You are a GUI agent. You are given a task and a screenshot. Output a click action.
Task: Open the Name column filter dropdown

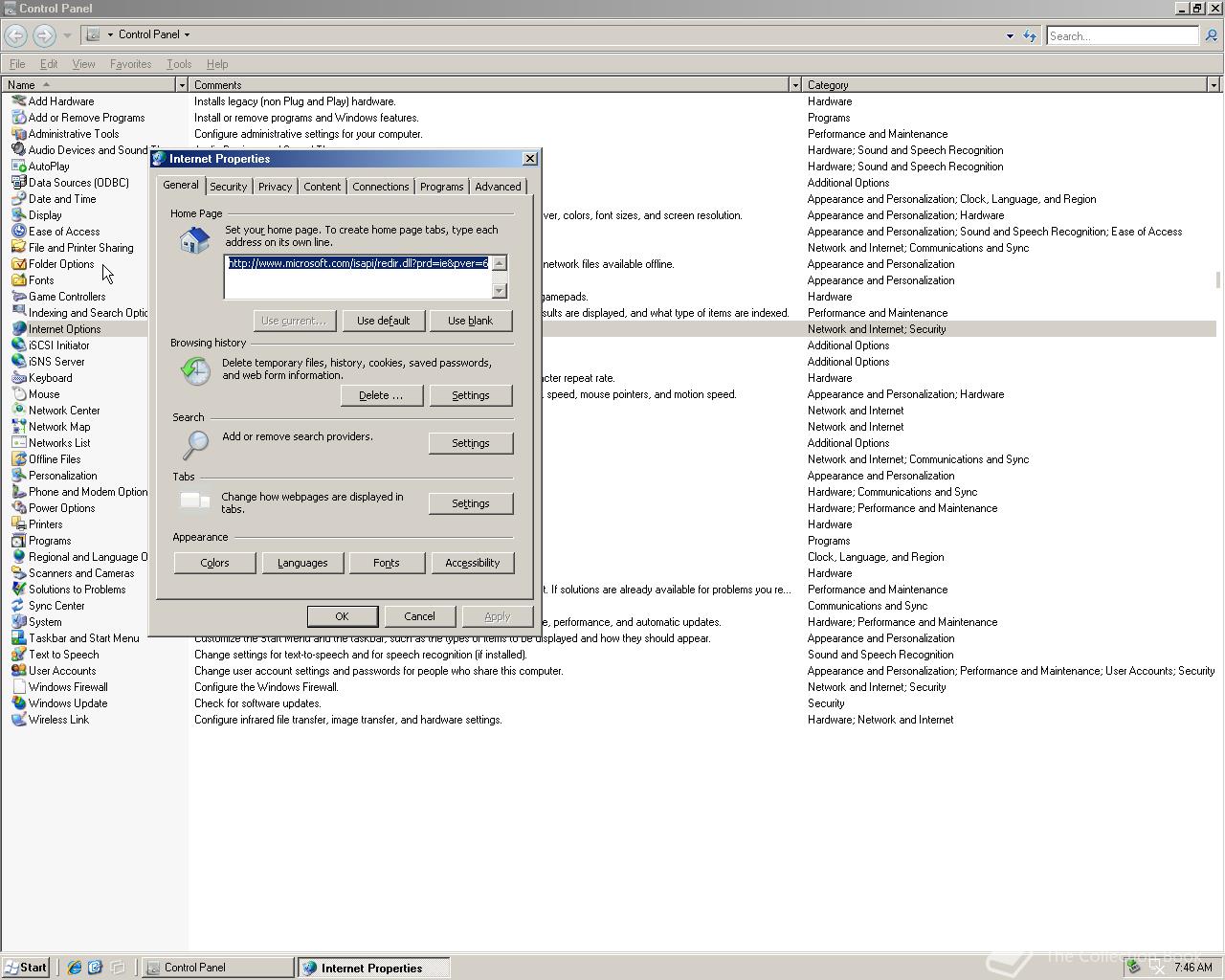(x=181, y=85)
